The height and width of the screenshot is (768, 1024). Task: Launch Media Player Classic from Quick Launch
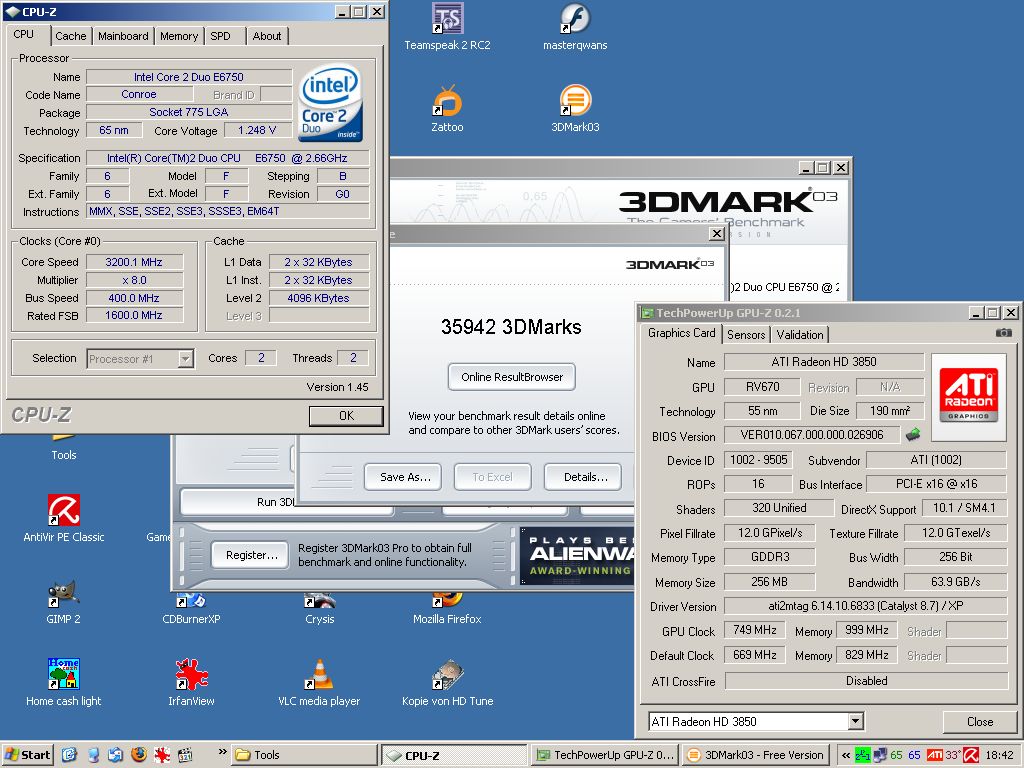[185, 755]
